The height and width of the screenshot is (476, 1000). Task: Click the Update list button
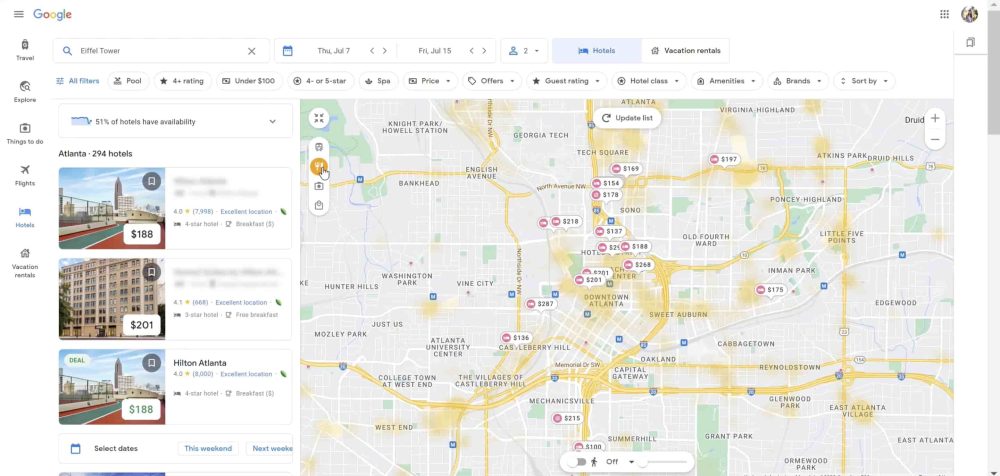coord(627,118)
